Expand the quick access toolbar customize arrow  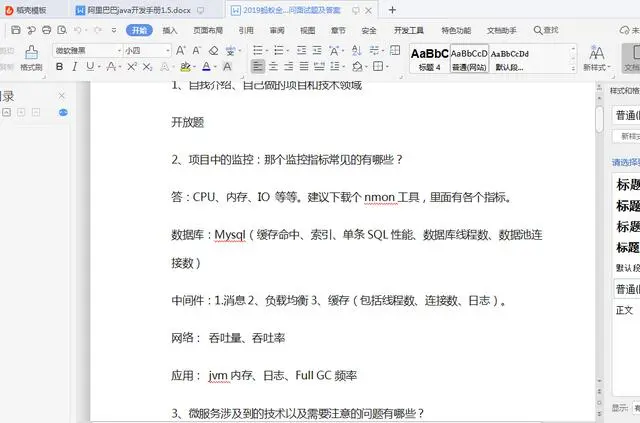(114, 30)
